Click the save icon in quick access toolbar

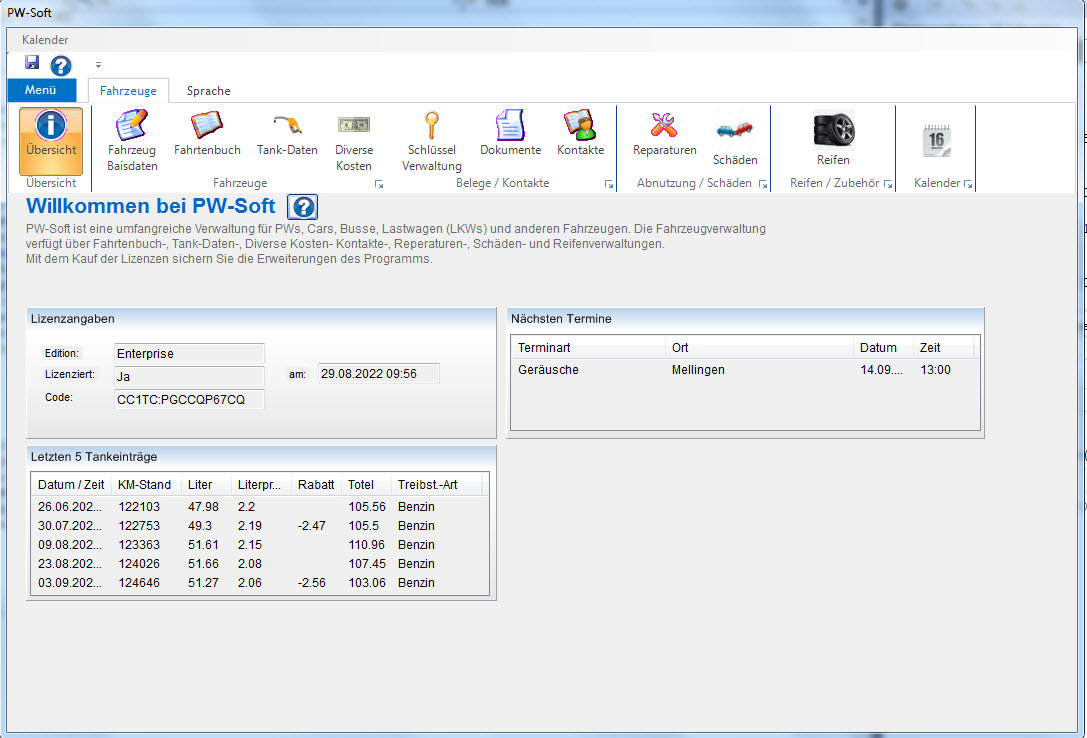pyautogui.click(x=32, y=64)
